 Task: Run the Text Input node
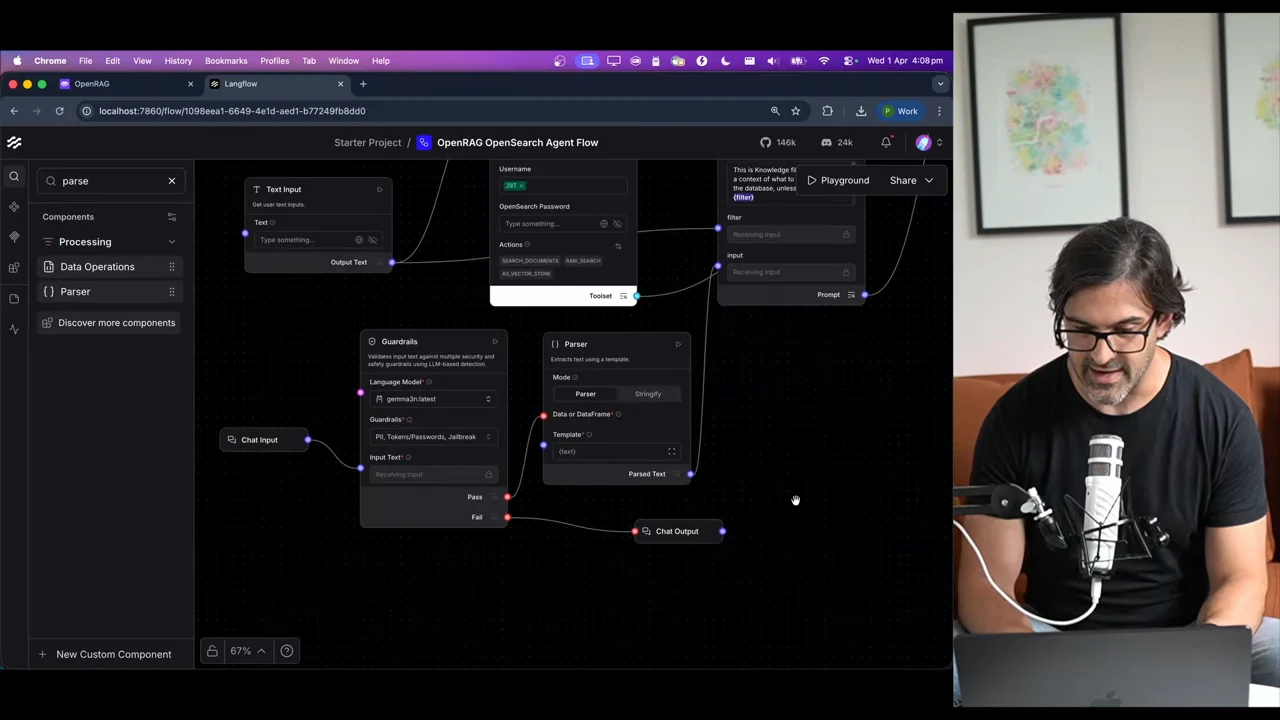tap(379, 190)
